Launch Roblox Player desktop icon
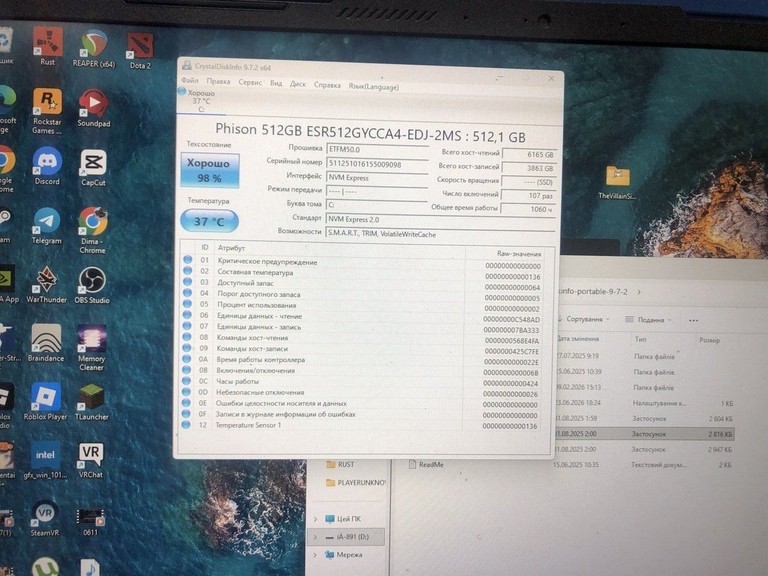 click(46, 401)
